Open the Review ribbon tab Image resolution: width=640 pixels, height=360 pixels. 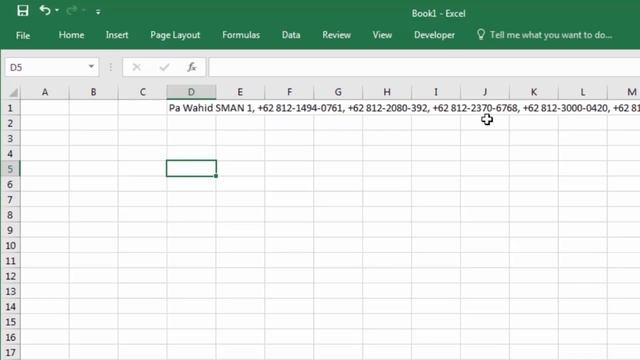pyautogui.click(x=336, y=35)
